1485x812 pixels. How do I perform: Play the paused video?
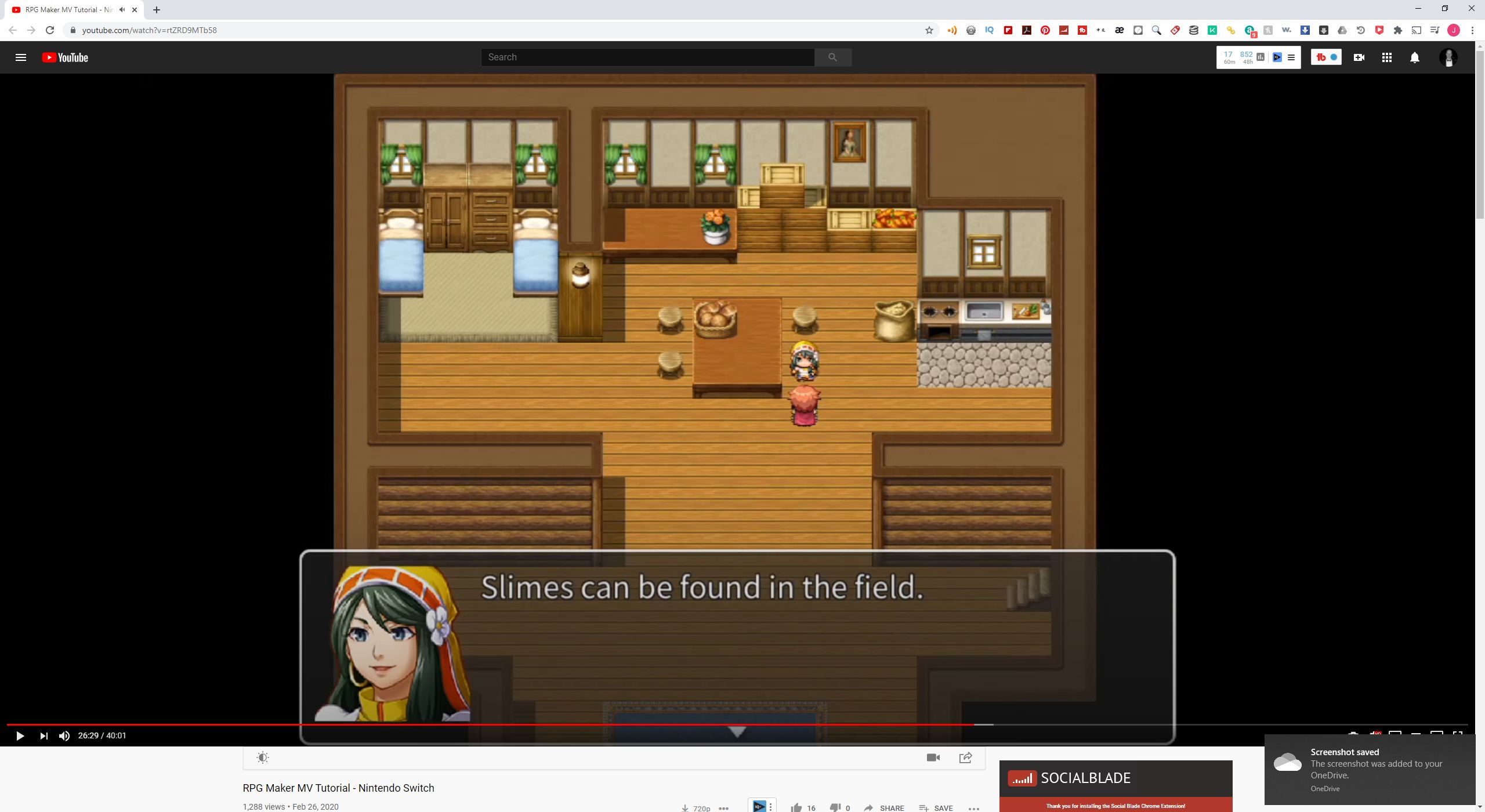click(x=20, y=735)
